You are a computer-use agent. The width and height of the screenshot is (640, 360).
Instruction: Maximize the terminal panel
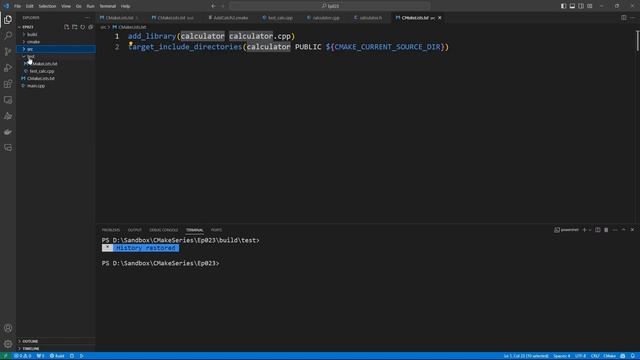pyautogui.click(x=624, y=230)
